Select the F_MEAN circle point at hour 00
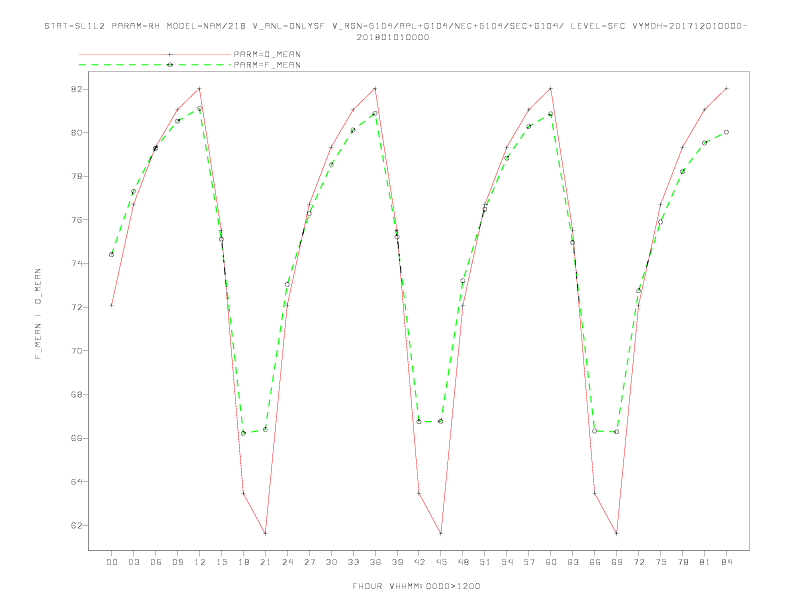Screen dimensions: 792x612 (x=112, y=254)
